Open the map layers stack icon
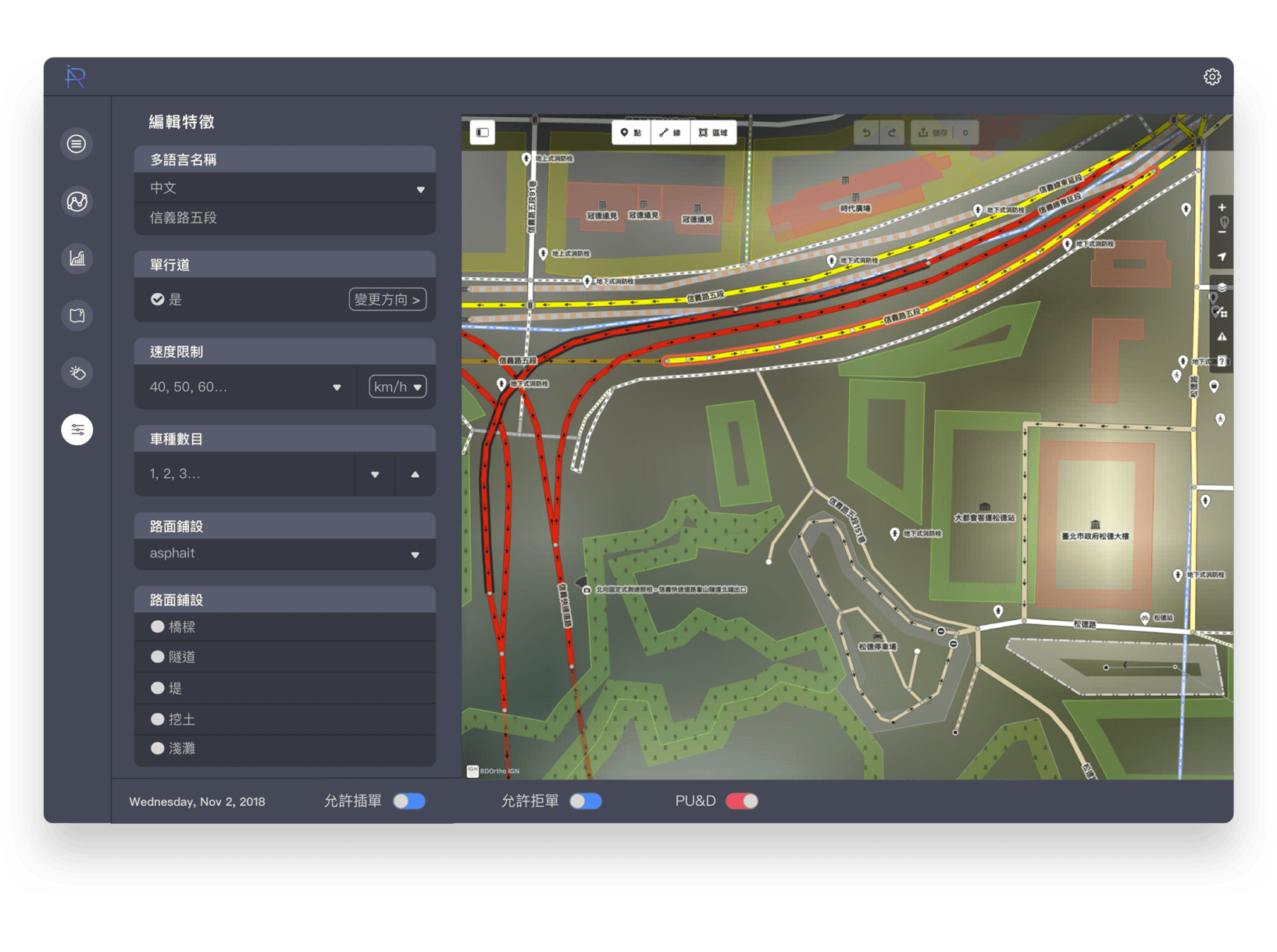 (1222, 287)
